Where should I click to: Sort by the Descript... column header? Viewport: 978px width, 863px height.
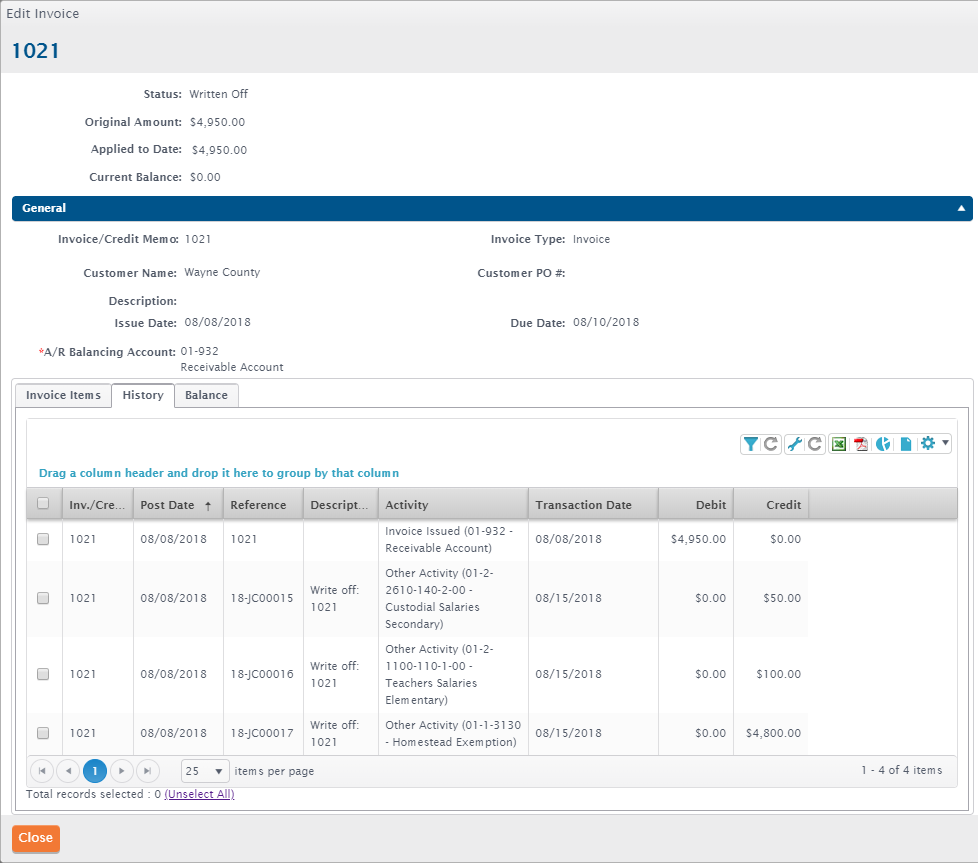[339, 505]
